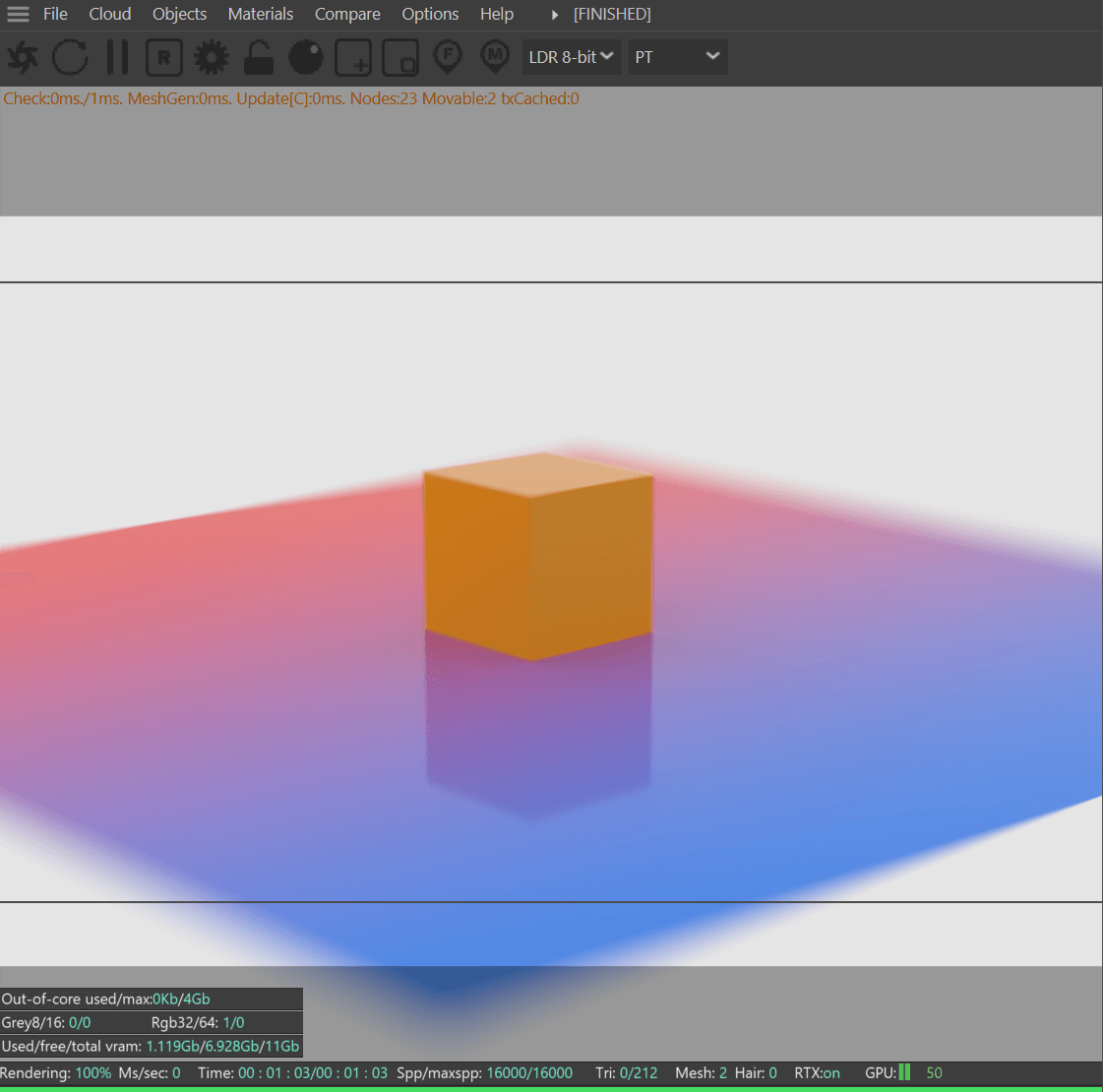Open the Materials menu
Screen dimensions: 1103x1092
pos(261,14)
